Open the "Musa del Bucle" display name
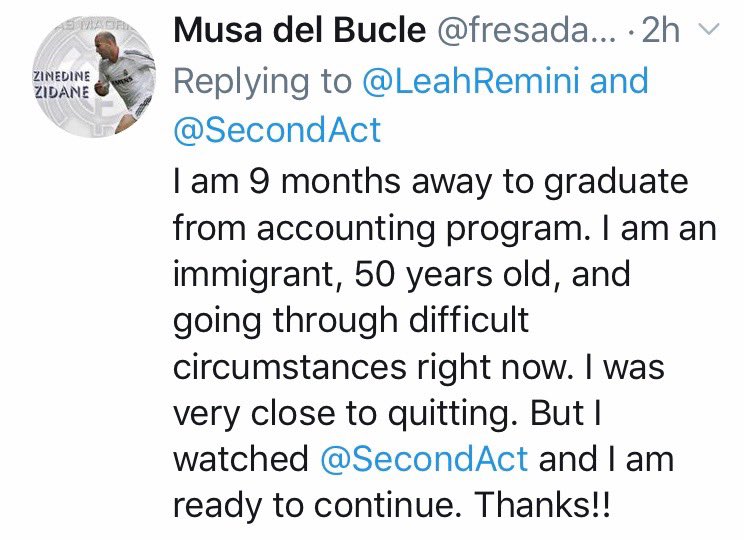The width and height of the screenshot is (744, 540). (x=299, y=32)
